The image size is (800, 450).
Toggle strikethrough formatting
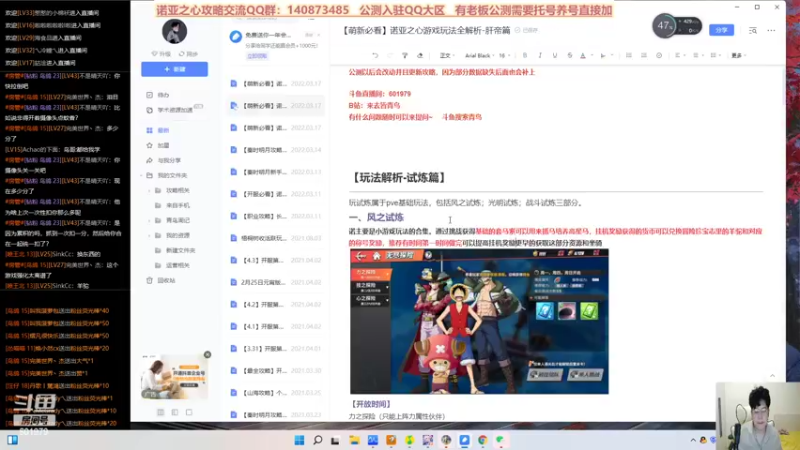(569, 55)
